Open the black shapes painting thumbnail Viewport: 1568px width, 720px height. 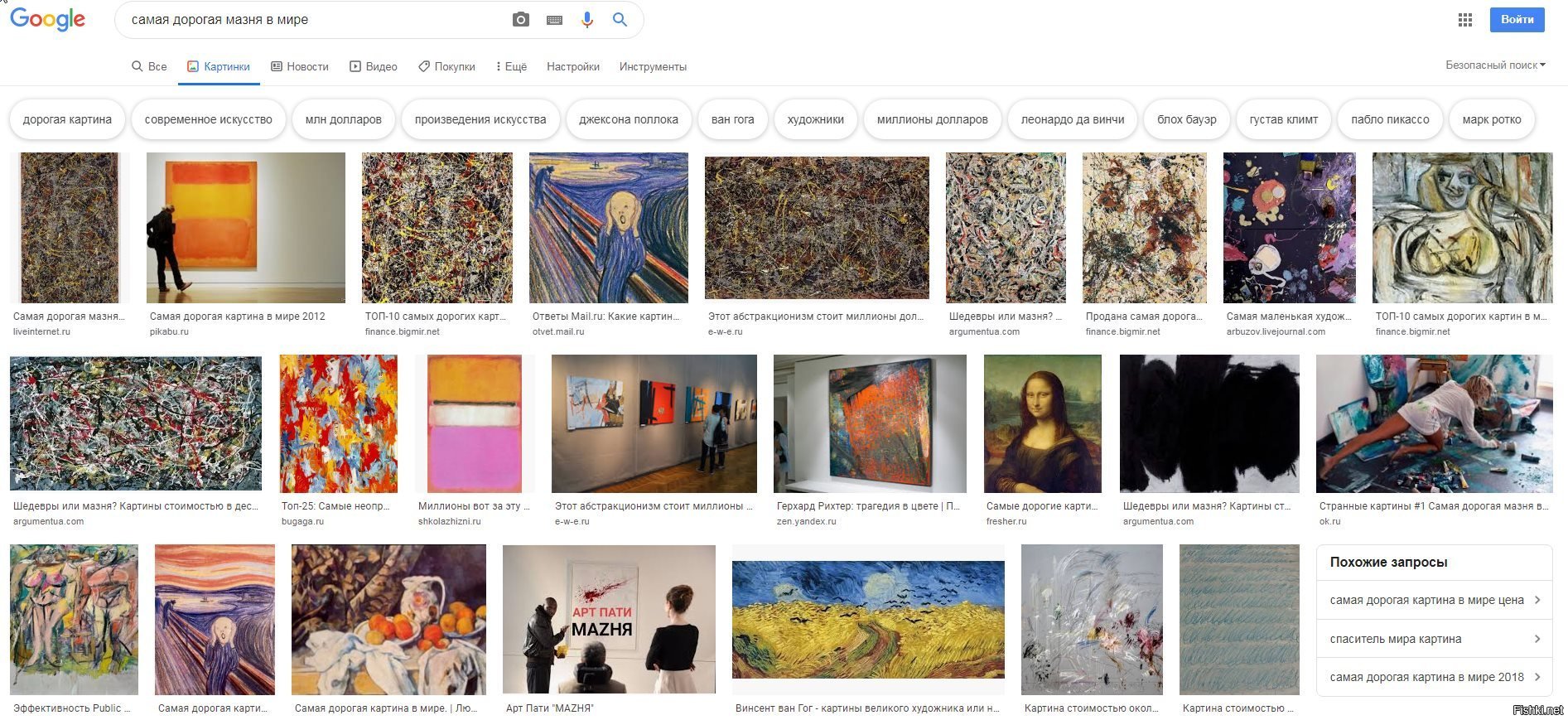pyautogui.click(x=1209, y=424)
